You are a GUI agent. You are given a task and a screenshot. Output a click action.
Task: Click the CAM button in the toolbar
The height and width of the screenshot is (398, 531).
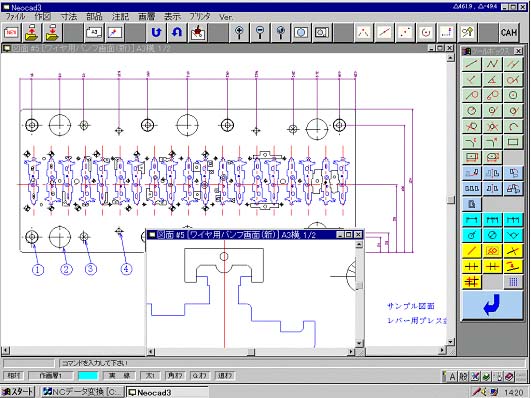pyautogui.click(x=509, y=33)
